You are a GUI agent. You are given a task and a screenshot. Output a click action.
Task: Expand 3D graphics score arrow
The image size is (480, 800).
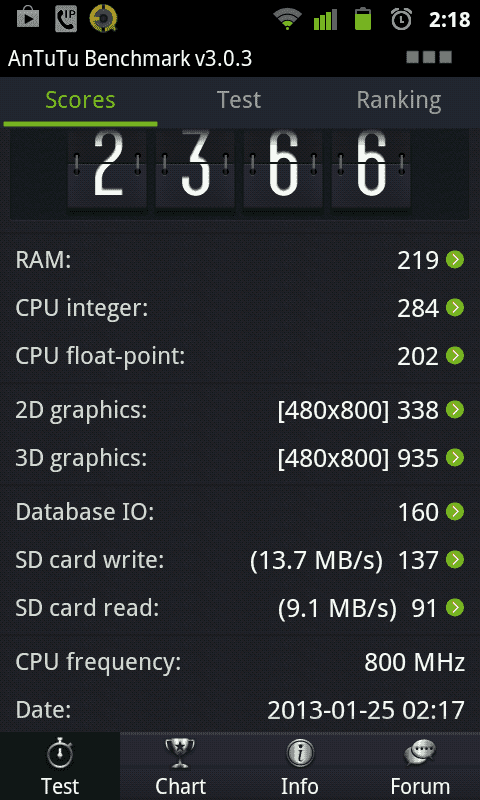click(455, 457)
